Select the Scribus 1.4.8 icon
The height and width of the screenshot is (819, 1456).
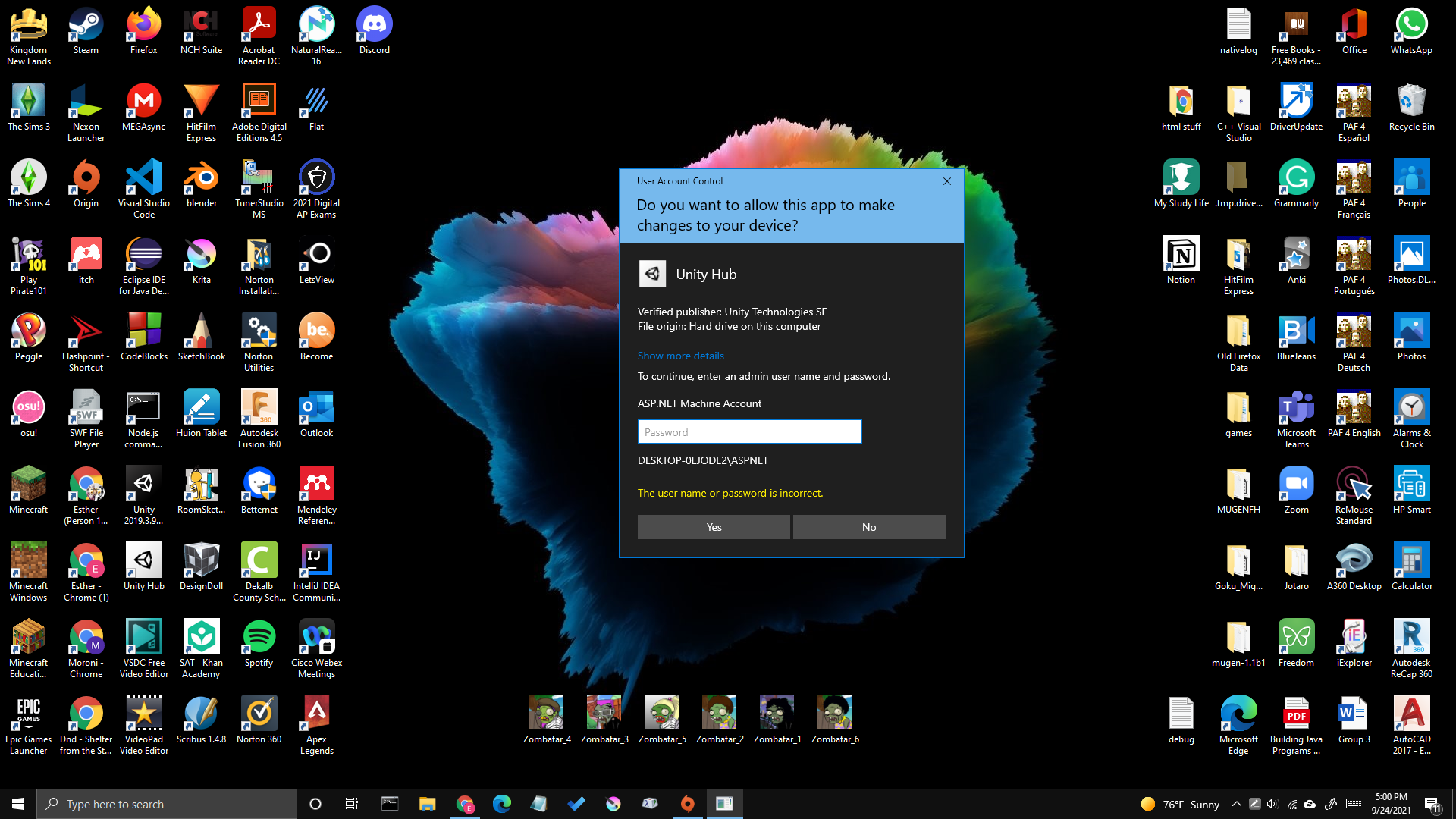click(x=202, y=720)
